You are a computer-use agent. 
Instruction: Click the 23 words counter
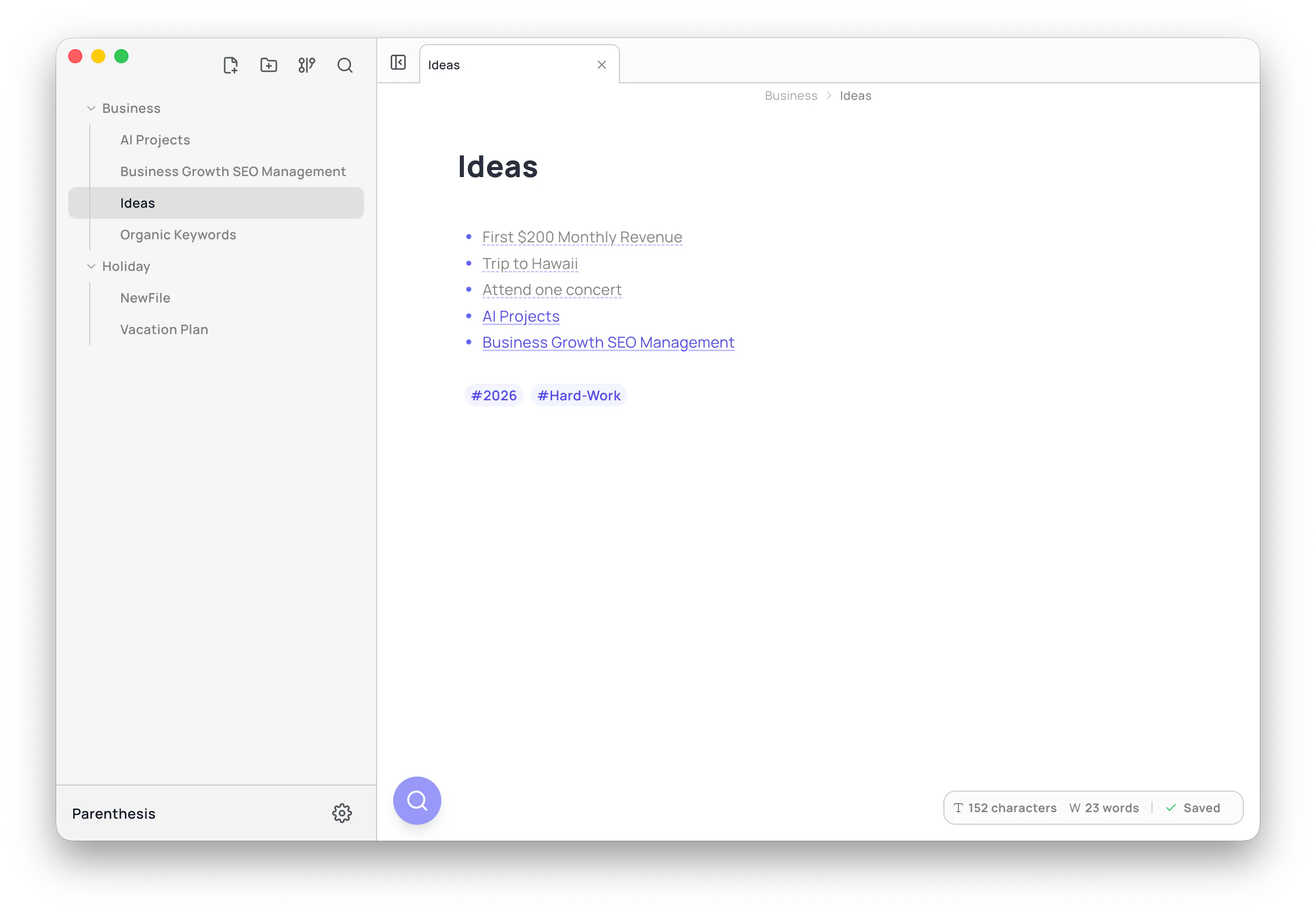tap(1103, 807)
